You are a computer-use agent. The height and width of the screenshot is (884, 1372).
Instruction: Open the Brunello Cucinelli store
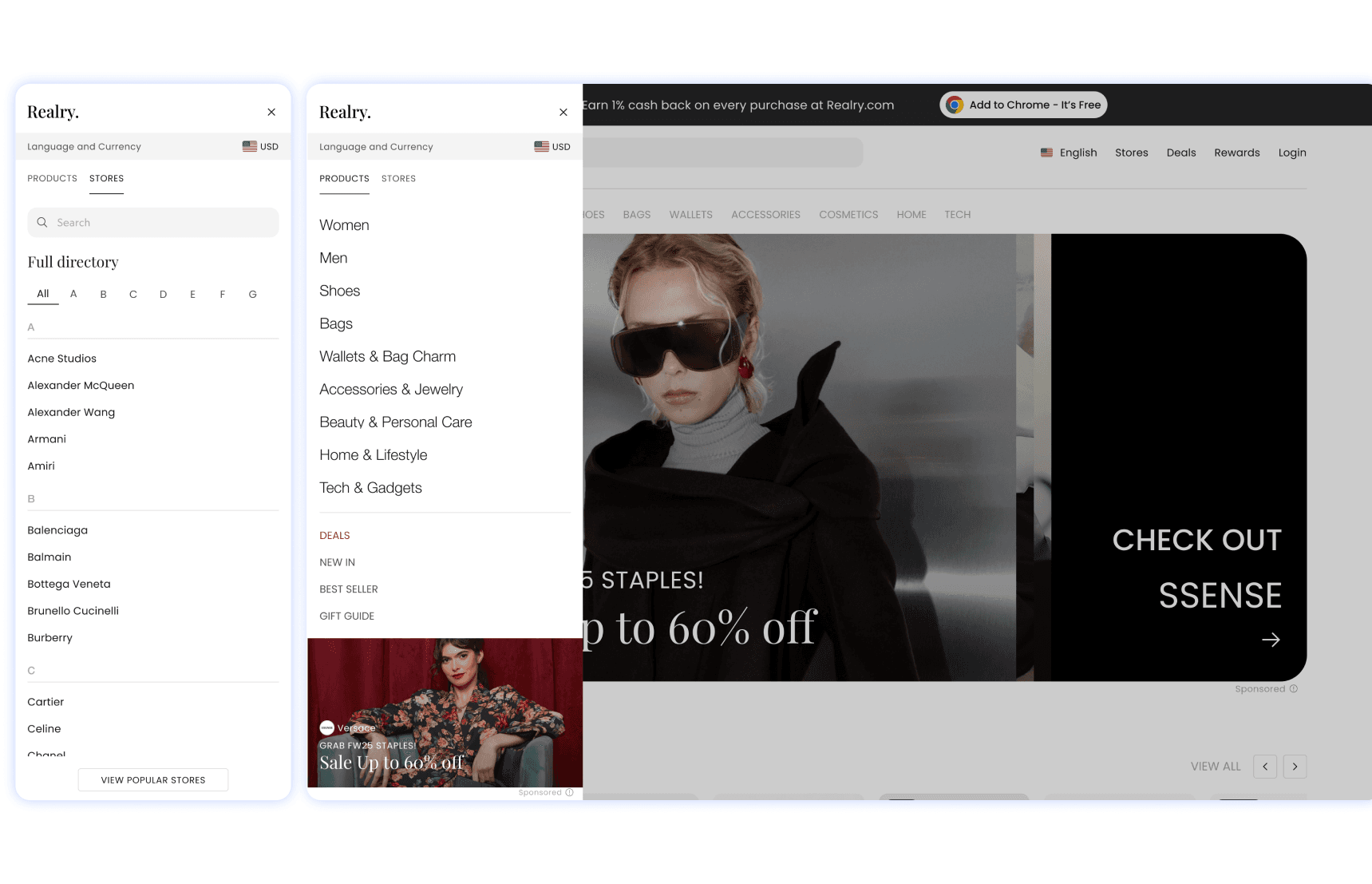tap(73, 611)
